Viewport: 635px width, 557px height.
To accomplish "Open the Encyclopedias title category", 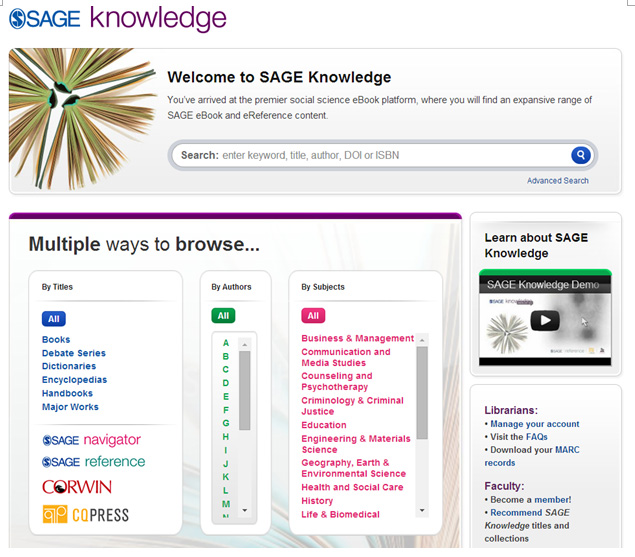I will [x=75, y=380].
